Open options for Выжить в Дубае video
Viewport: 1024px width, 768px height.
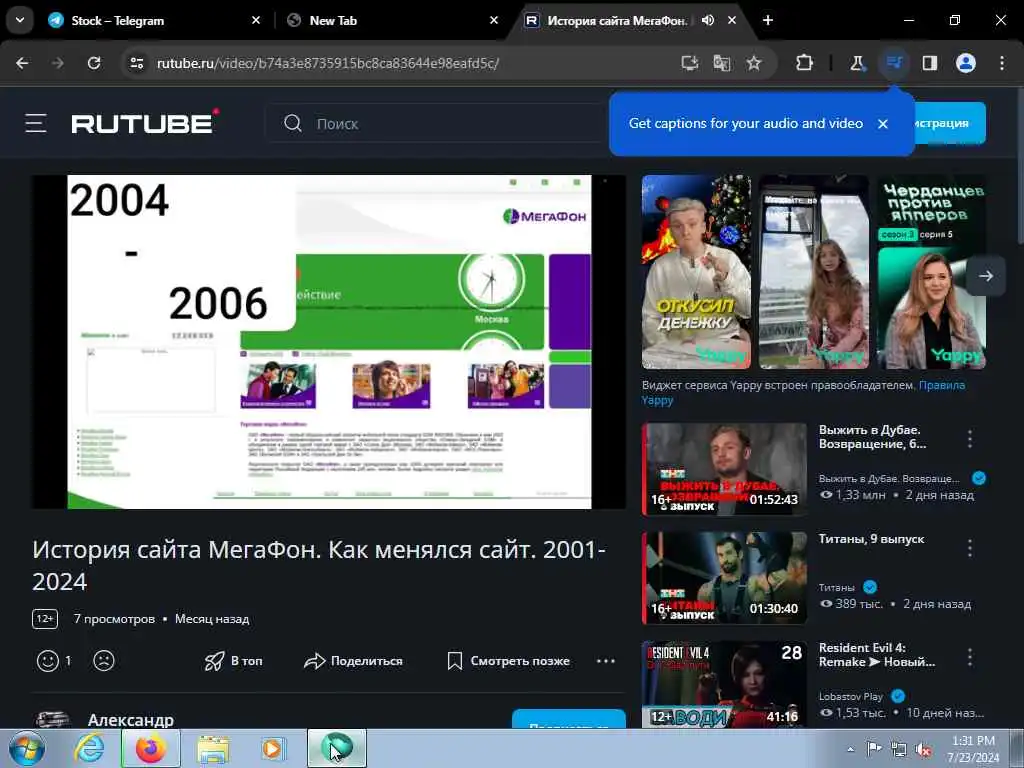click(x=970, y=439)
